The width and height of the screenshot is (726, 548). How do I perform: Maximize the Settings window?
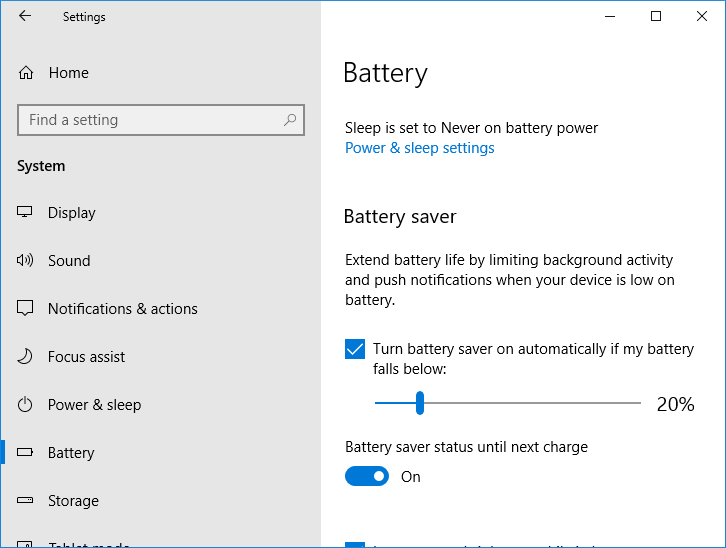(x=656, y=16)
